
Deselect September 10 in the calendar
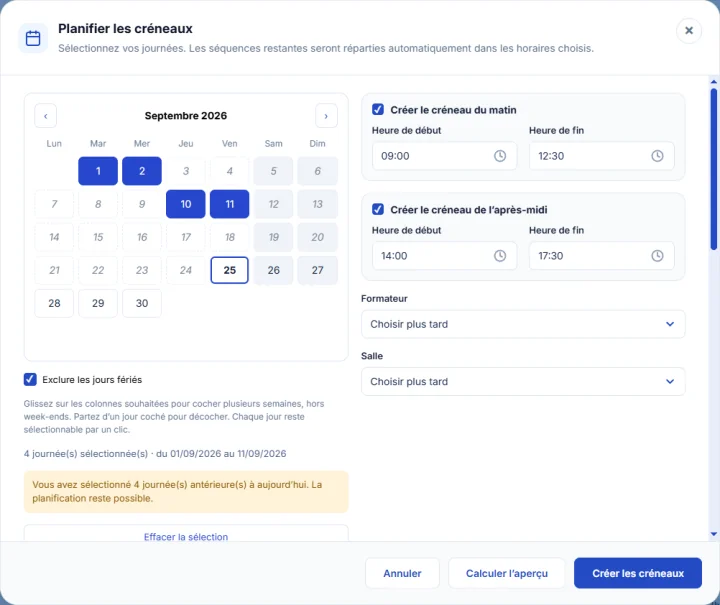tap(186, 204)
